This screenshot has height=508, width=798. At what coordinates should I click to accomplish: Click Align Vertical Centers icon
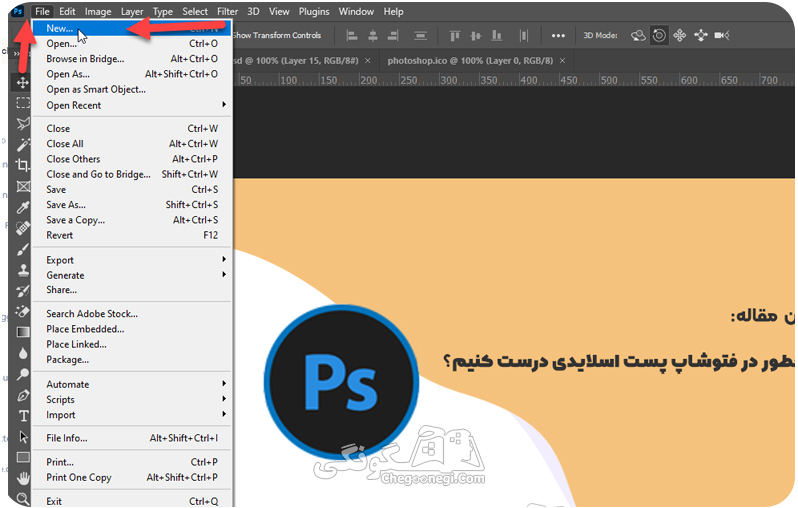(476, 35)
